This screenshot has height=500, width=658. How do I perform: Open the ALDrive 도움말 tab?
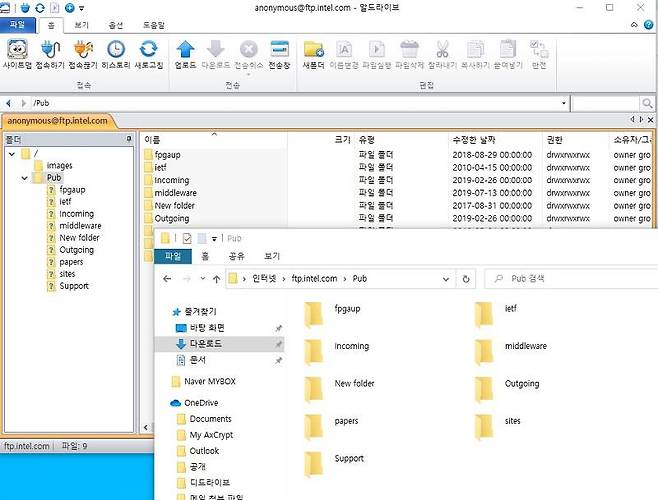154,25
